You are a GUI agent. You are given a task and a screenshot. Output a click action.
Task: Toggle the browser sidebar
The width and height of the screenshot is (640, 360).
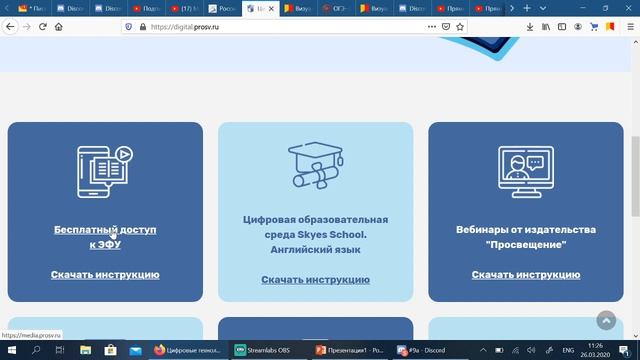(x=562, y=27)
